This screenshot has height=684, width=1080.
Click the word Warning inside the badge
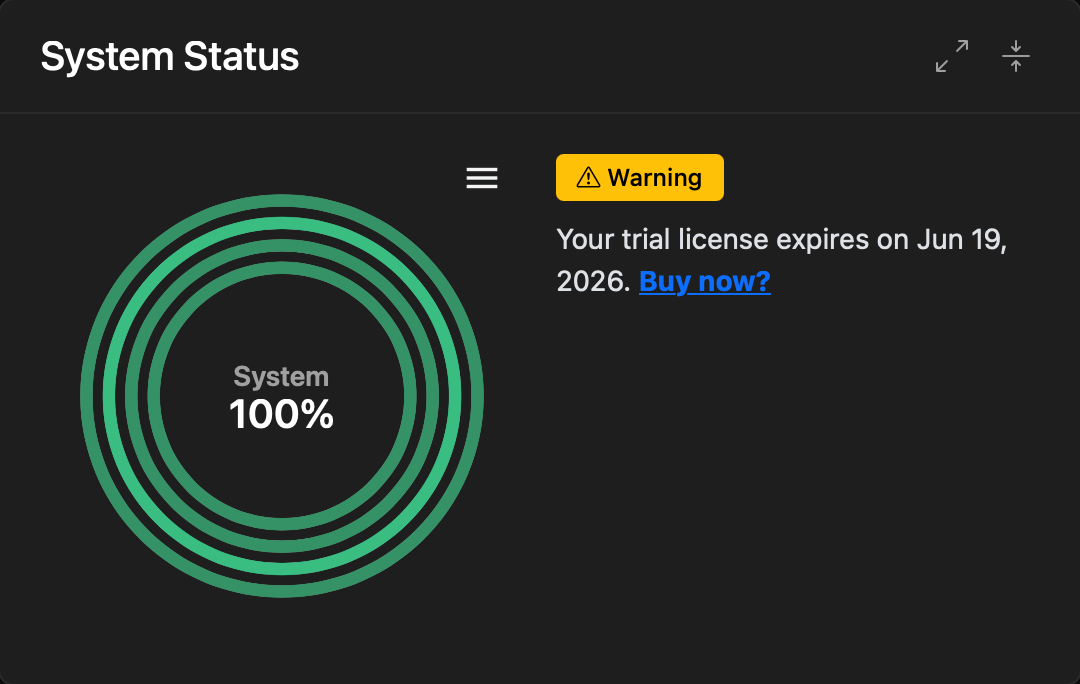tap(655, 178)
